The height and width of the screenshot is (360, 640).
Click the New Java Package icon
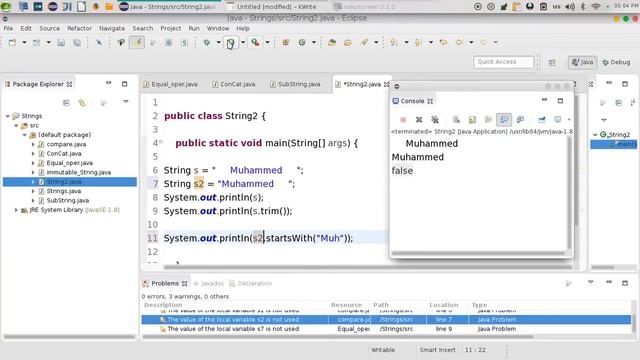(286, 42)
